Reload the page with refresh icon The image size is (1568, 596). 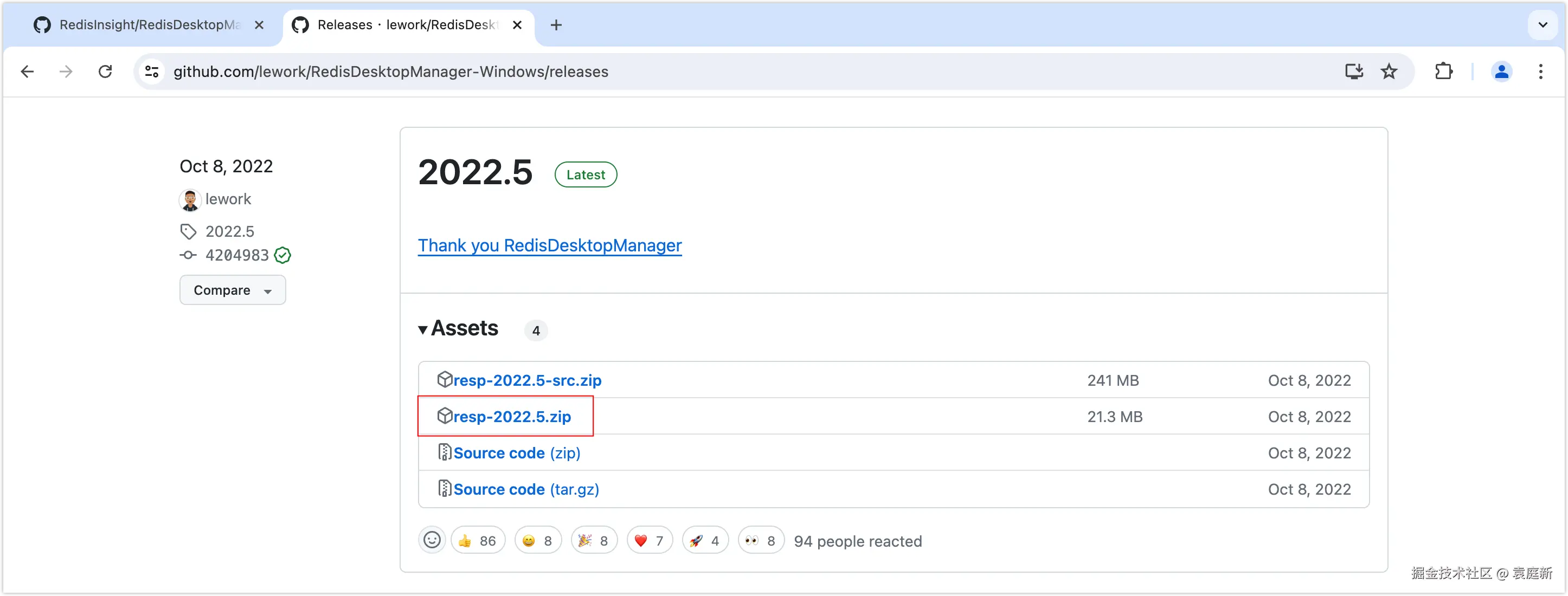point(105,72)
